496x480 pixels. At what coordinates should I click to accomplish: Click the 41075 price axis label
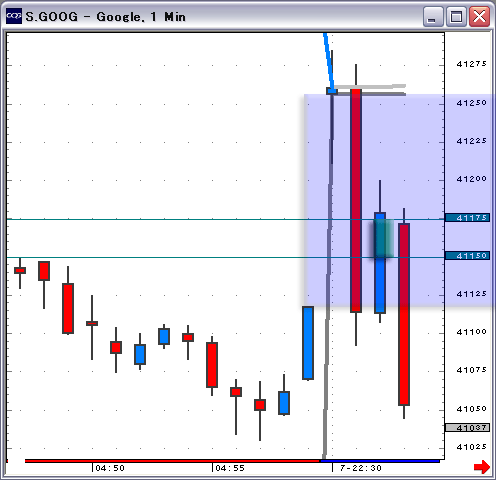click(471, 370)
